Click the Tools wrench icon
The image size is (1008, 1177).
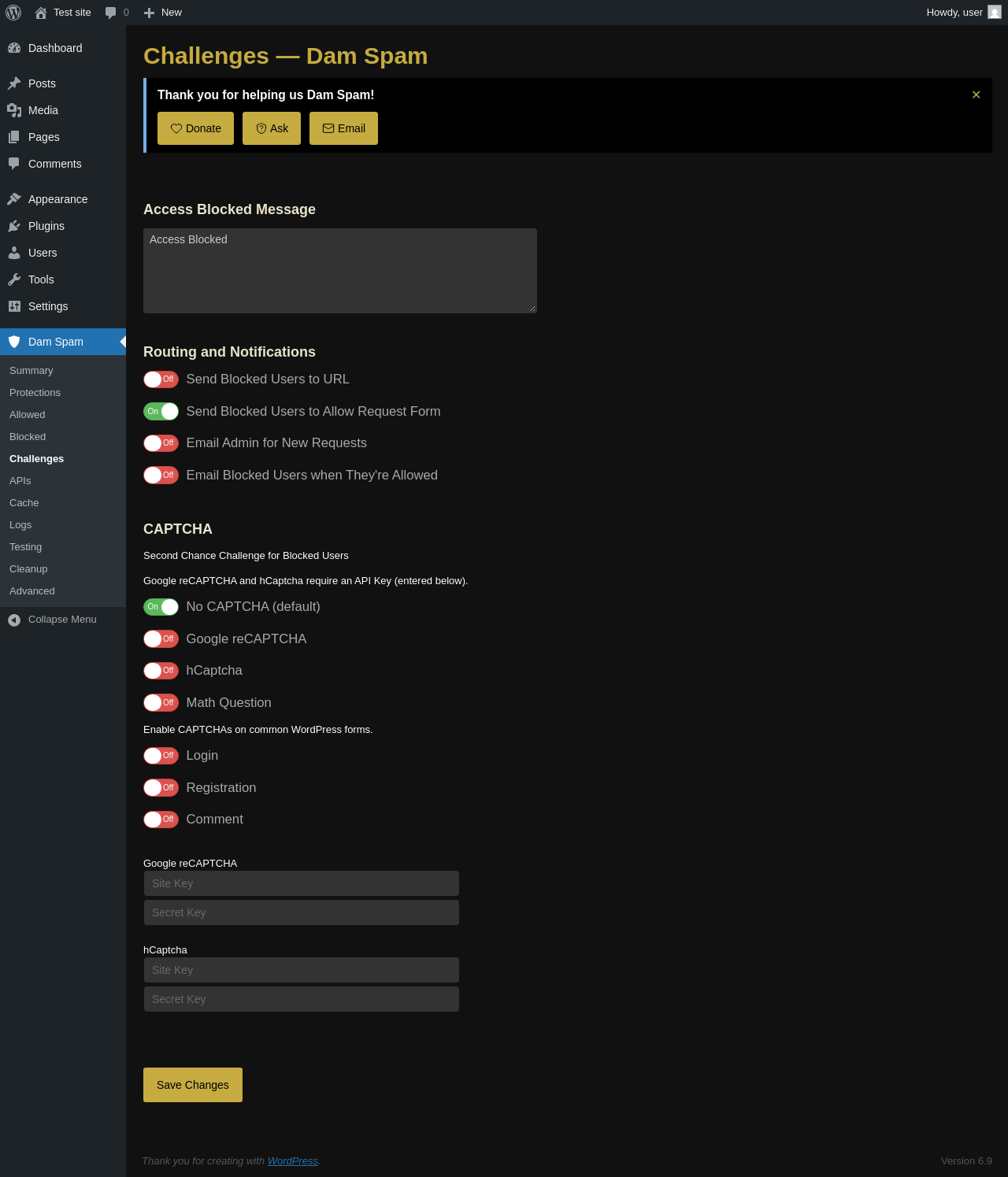[x=14, y=279]
